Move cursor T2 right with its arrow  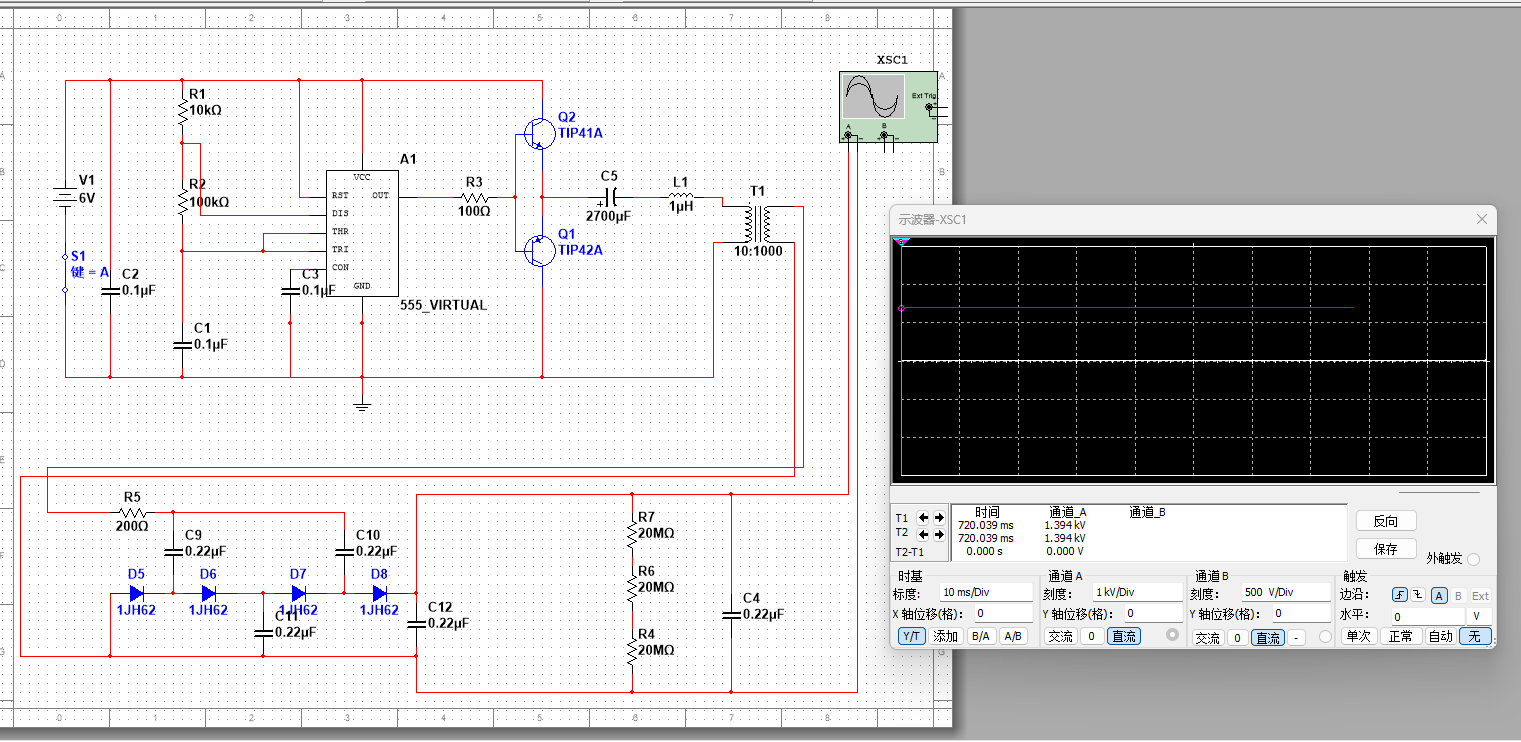pos(939,535)
